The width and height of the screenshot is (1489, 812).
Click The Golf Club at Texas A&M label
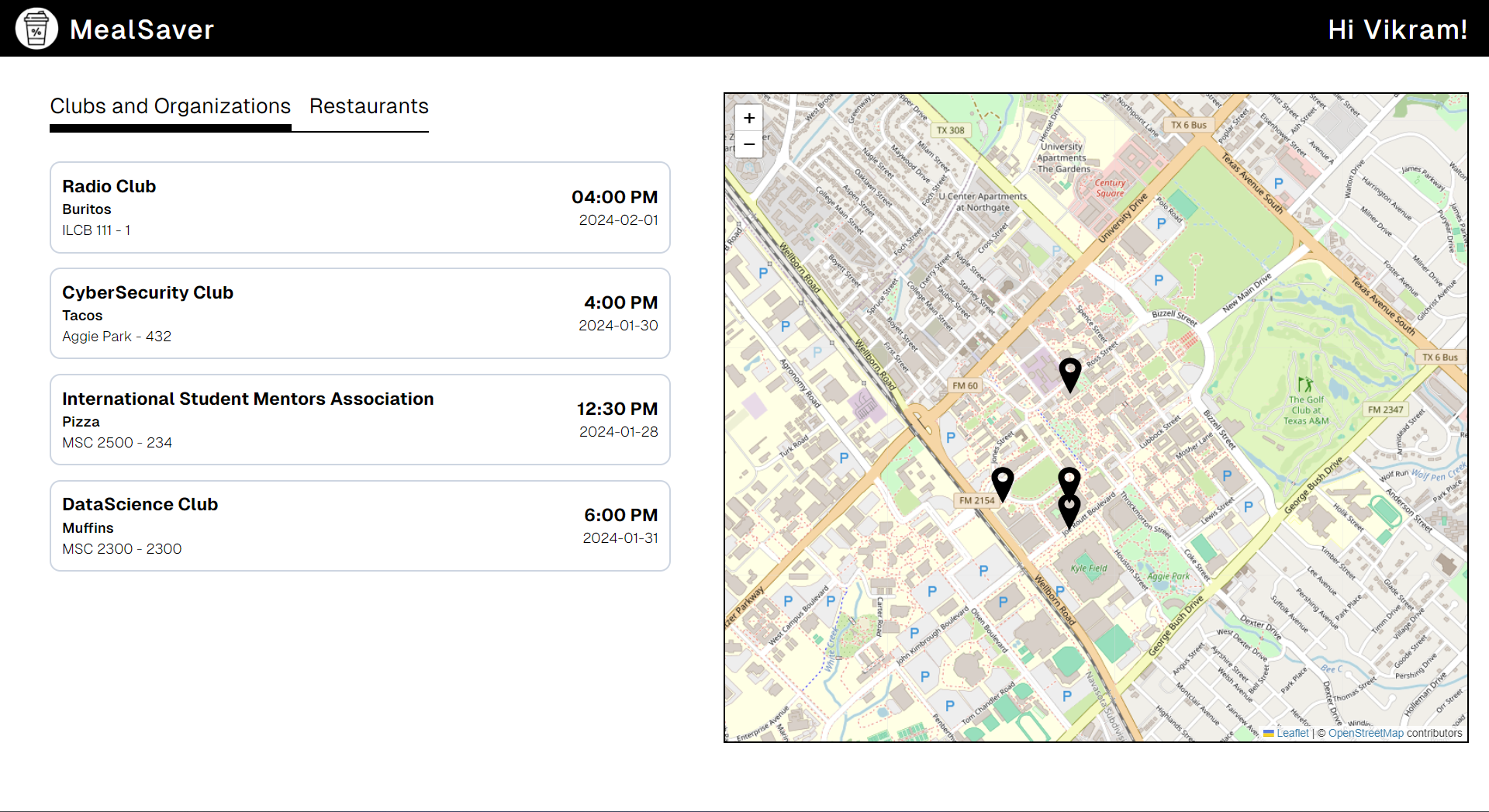click(x=1306, y=410)
